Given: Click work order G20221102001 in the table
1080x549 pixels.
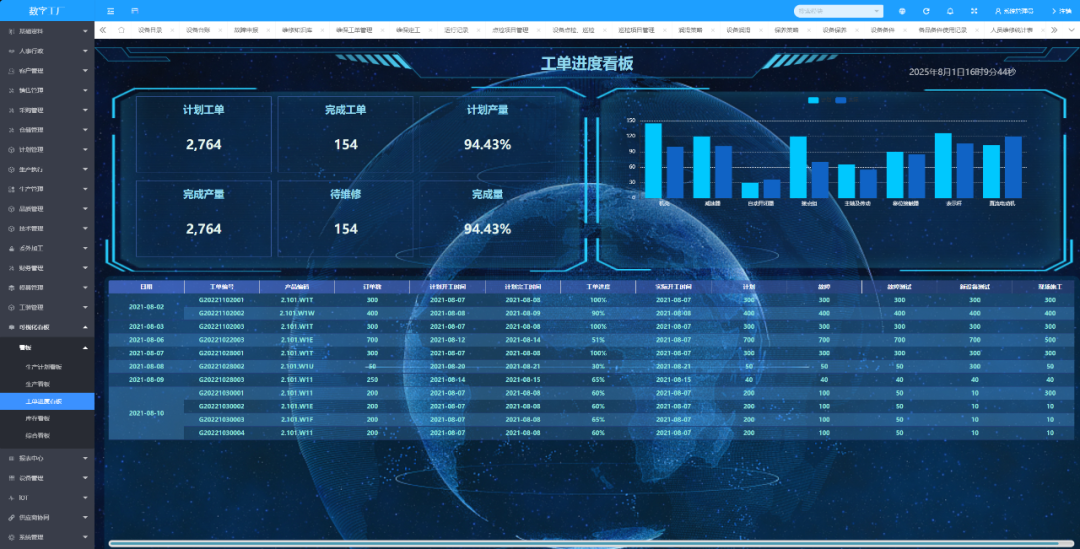Looking at the screenshot, I should tap(222, 300).
